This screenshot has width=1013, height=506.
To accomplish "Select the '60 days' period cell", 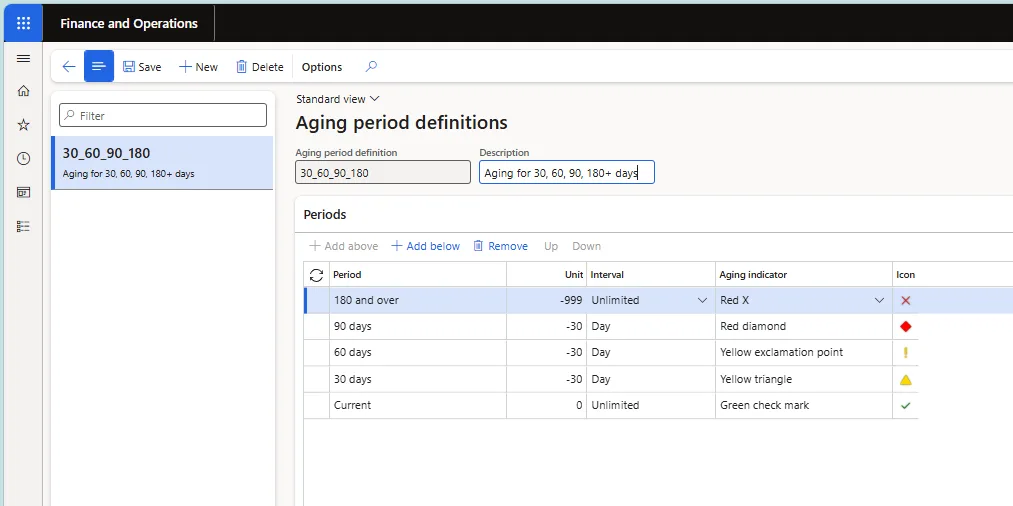I will (x=417, y=353).
